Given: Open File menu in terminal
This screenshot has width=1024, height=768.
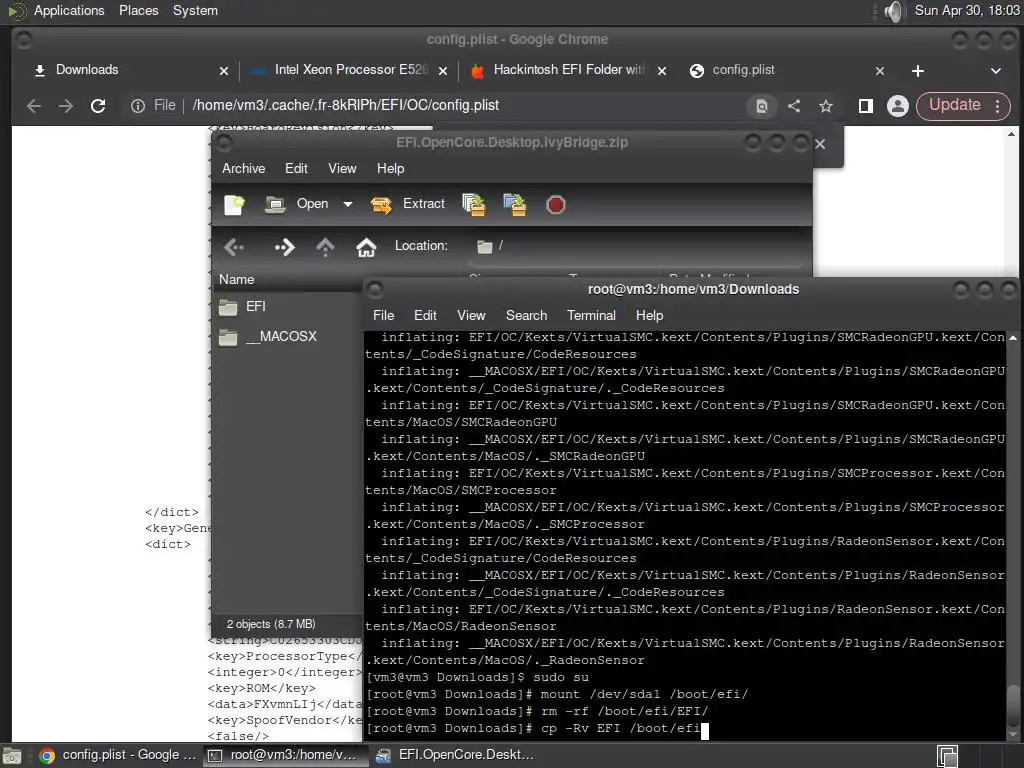Looking at the screenshot, I should tap(383, 315).
